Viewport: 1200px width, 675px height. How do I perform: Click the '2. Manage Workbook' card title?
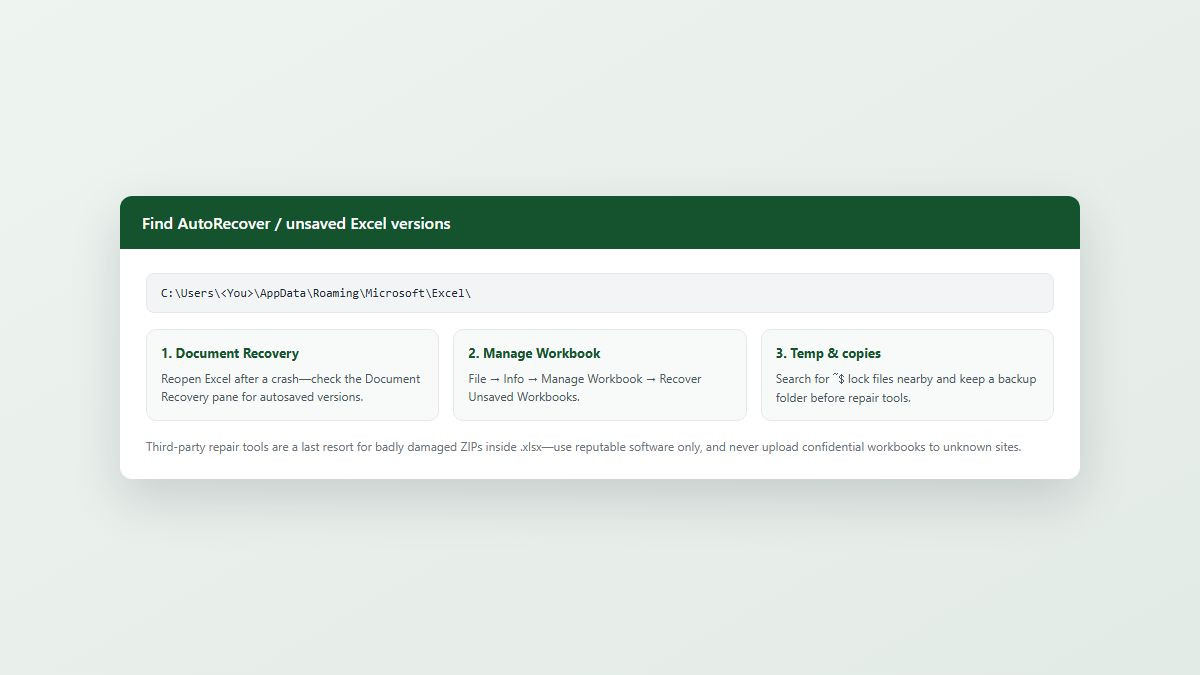click(x=534, y=353)
